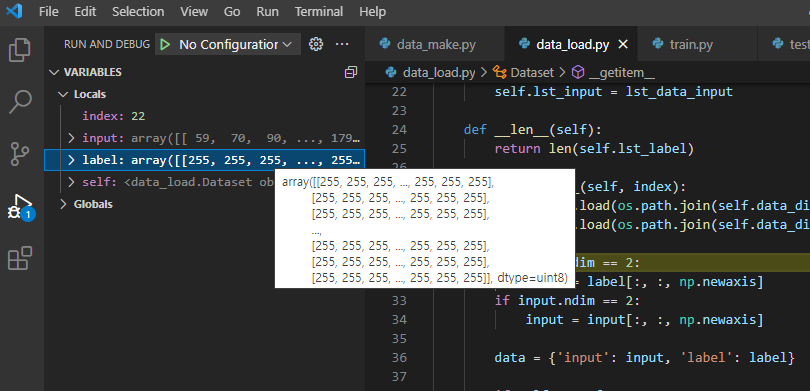Open the View menu

pyautogui.click(x=194, y=11)
